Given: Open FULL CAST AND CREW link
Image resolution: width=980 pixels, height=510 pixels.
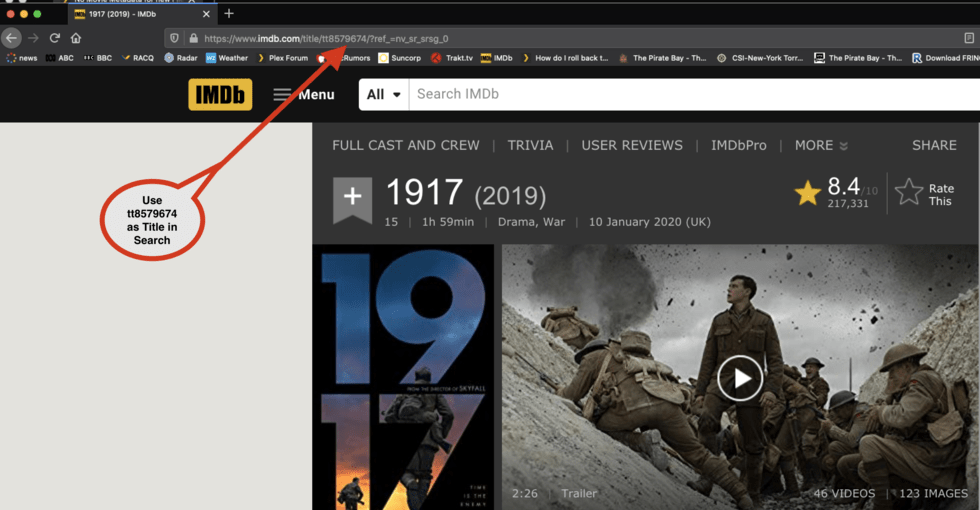Looking at the screenshot, I should coord(406,145).
